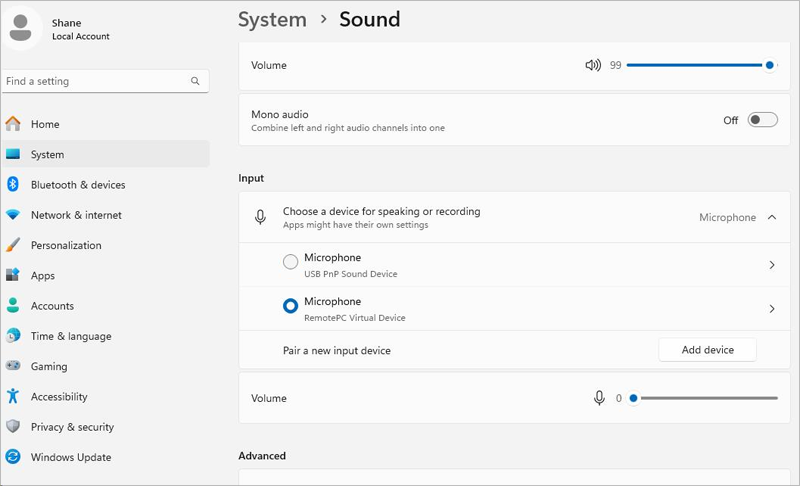Collapse the input device chooser chevron
Screen dimensions: 800x486
[771, 217]
